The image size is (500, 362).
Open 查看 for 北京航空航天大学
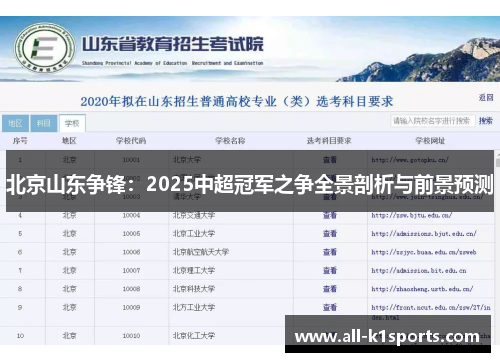click(330, 252)
